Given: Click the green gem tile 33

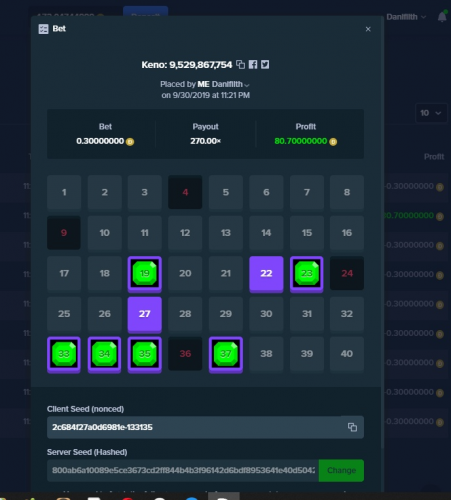Looking at the screenshot, I should pos(64,355).
